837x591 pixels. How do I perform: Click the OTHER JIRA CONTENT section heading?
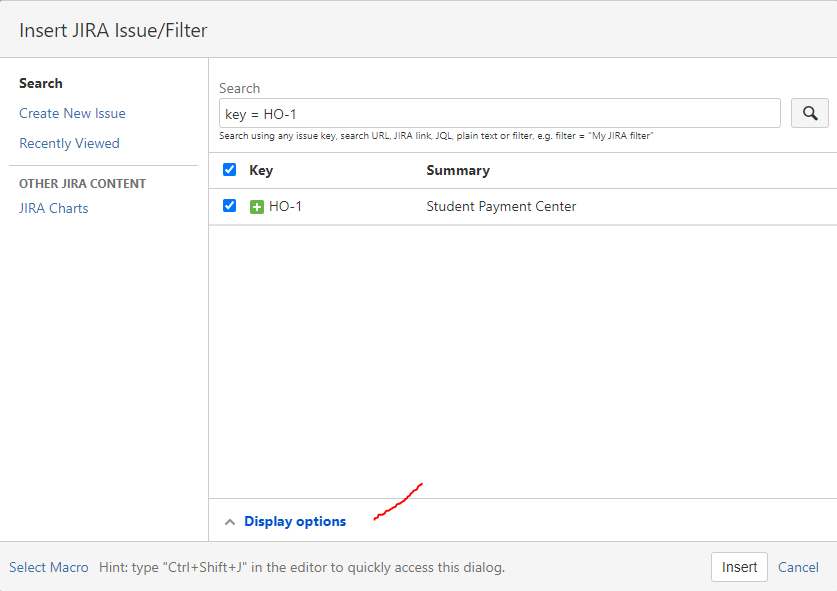coord(82,184)
